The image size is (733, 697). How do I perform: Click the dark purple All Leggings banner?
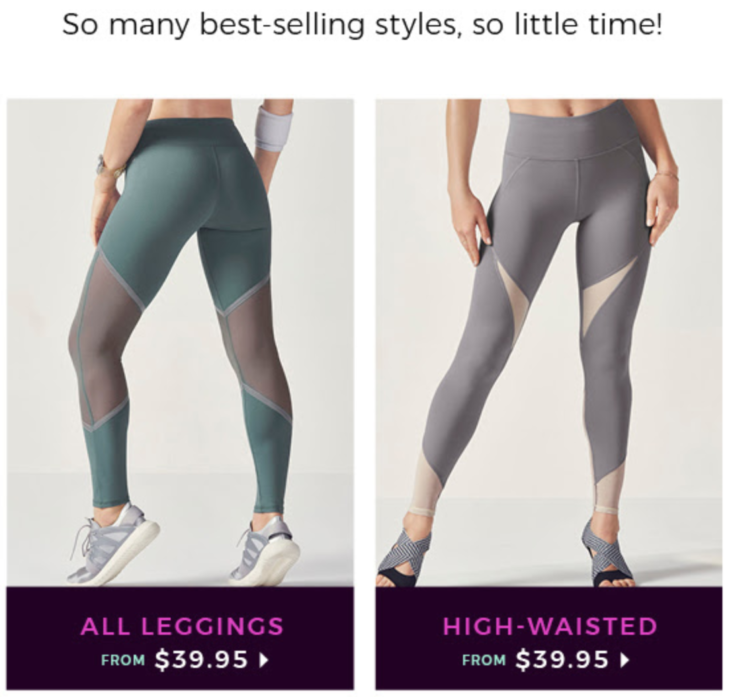click(180, 638)
